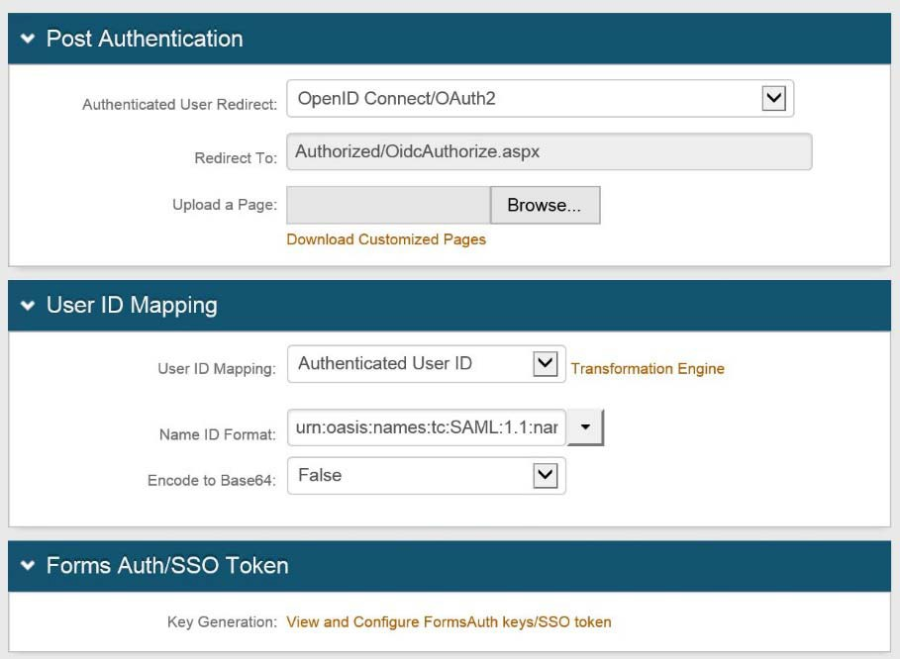Viewport: 900px width, 659px height.
Task: Collapse the Forms Auth/SSO Token chevron
Action: [x=27, y=567]
